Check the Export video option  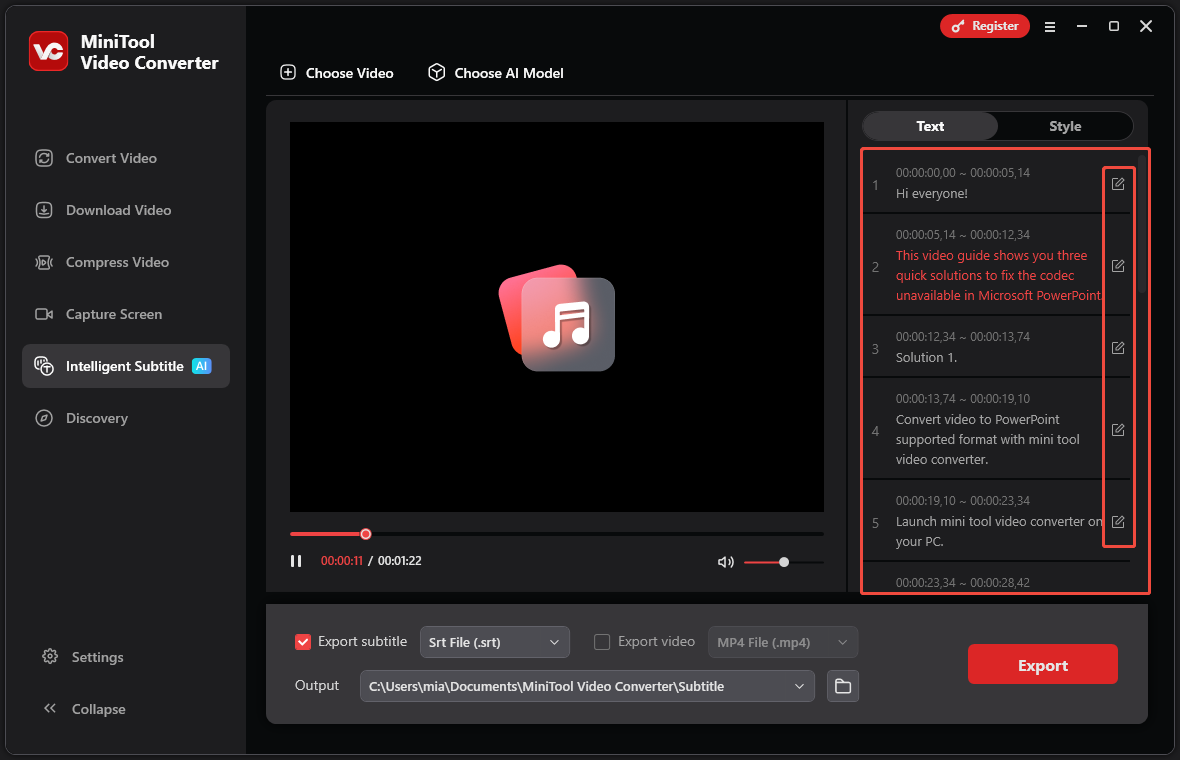(x=602, y=641)
